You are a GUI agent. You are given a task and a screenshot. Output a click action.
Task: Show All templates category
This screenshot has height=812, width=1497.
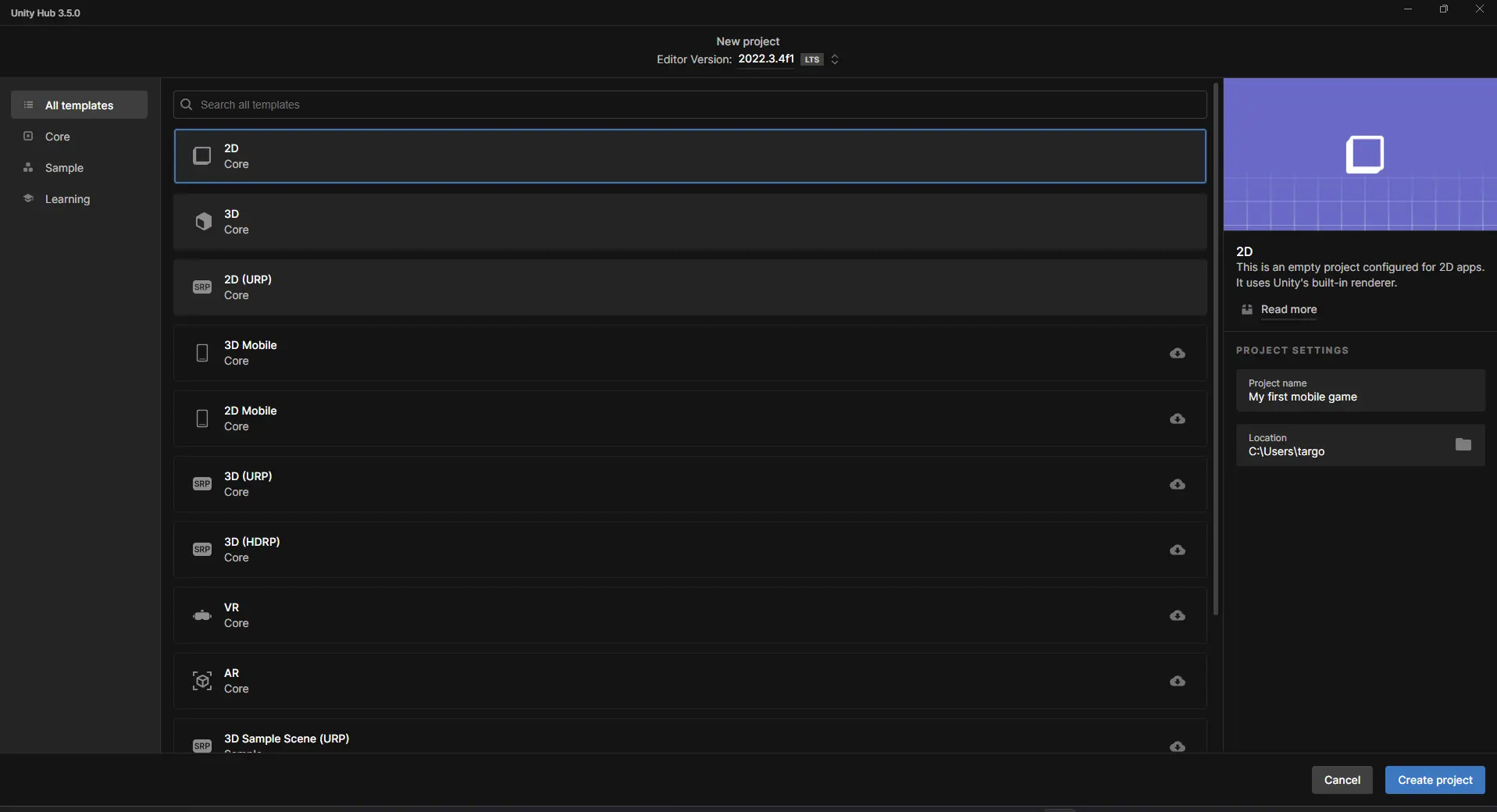79,105
